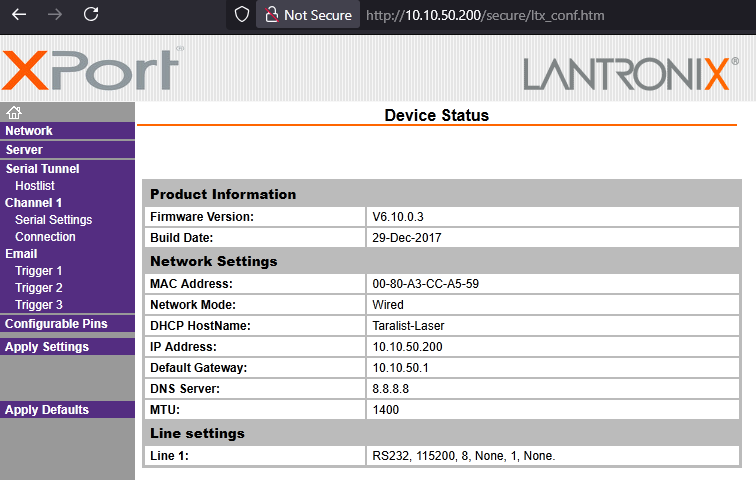Click the Line 1 value RS232, 115200

[x=463, y=455]
